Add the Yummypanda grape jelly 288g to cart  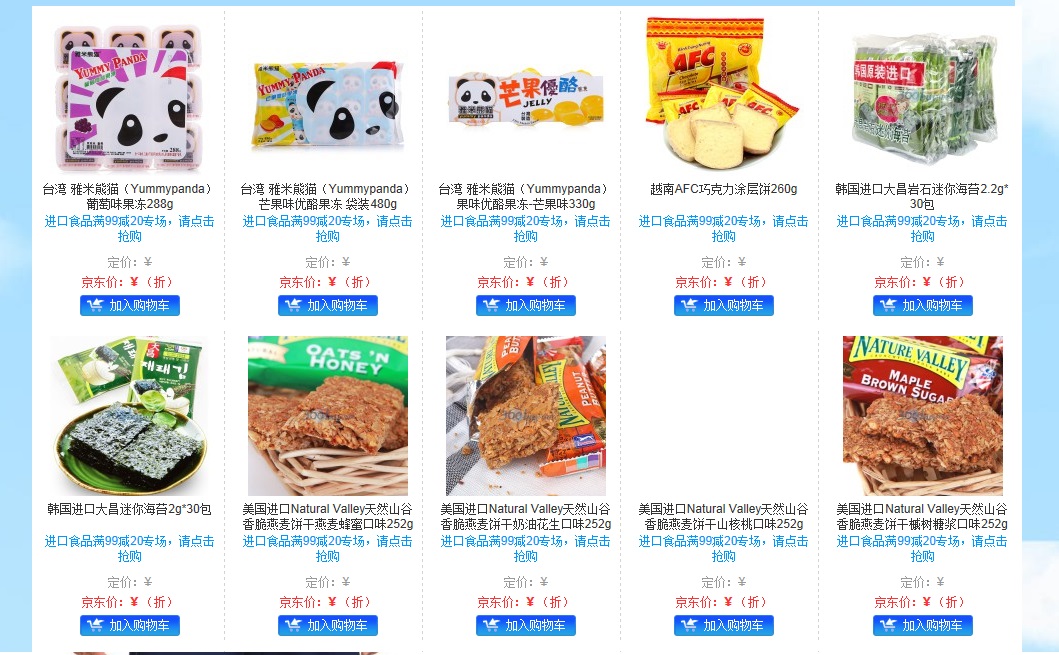[130, 305]
